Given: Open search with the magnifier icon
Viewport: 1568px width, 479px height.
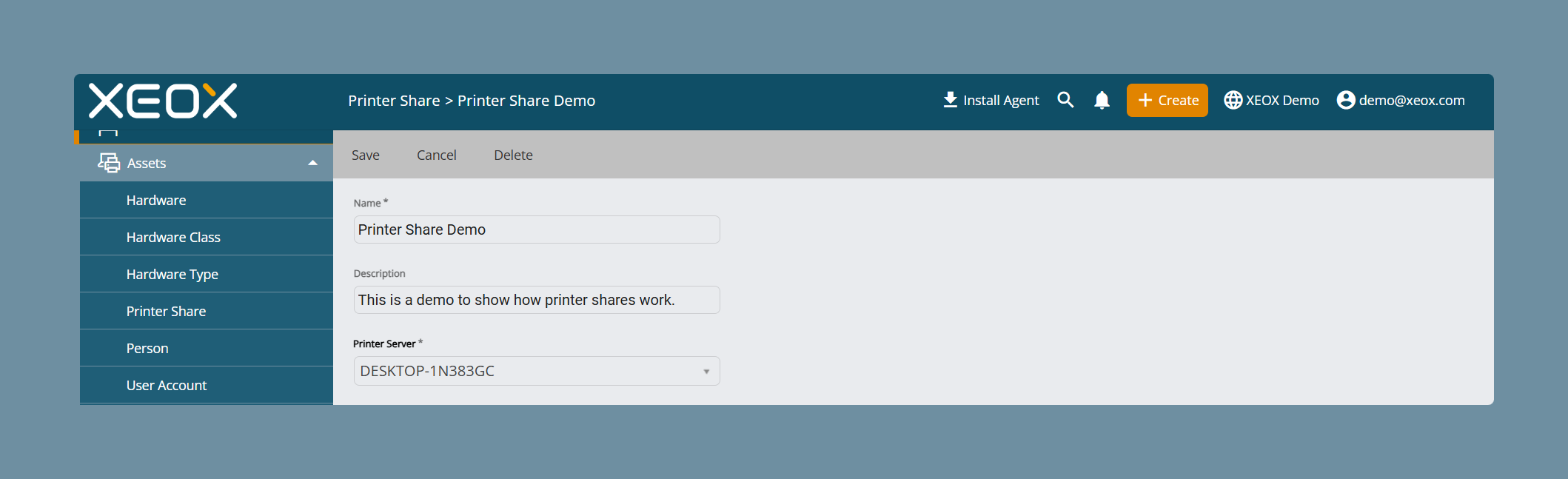Looking at the screenshot, I should point(1065,100).
